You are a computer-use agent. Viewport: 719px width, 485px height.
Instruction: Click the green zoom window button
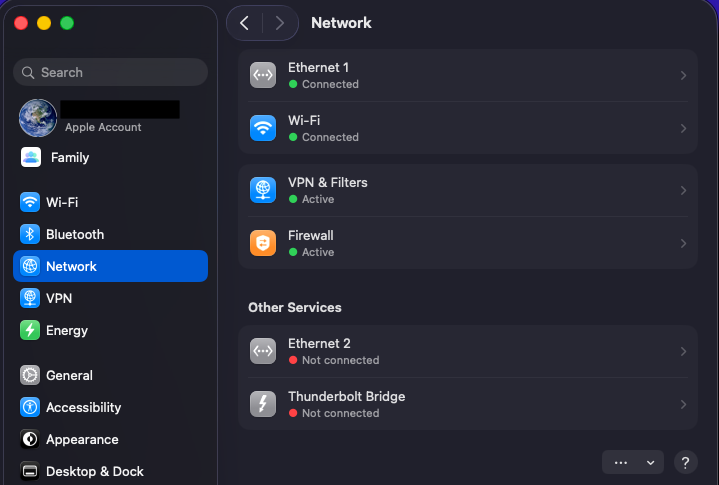coord(67,23)
